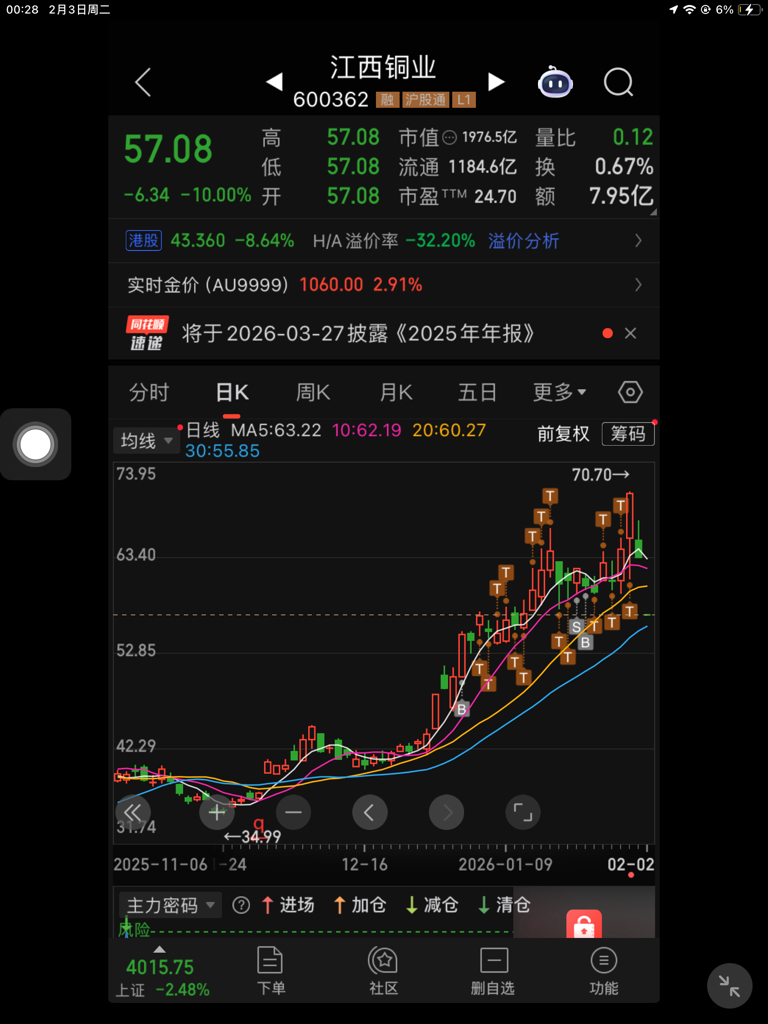
Task: Zoom in chart with plus button
Action: tap(217, 812)
